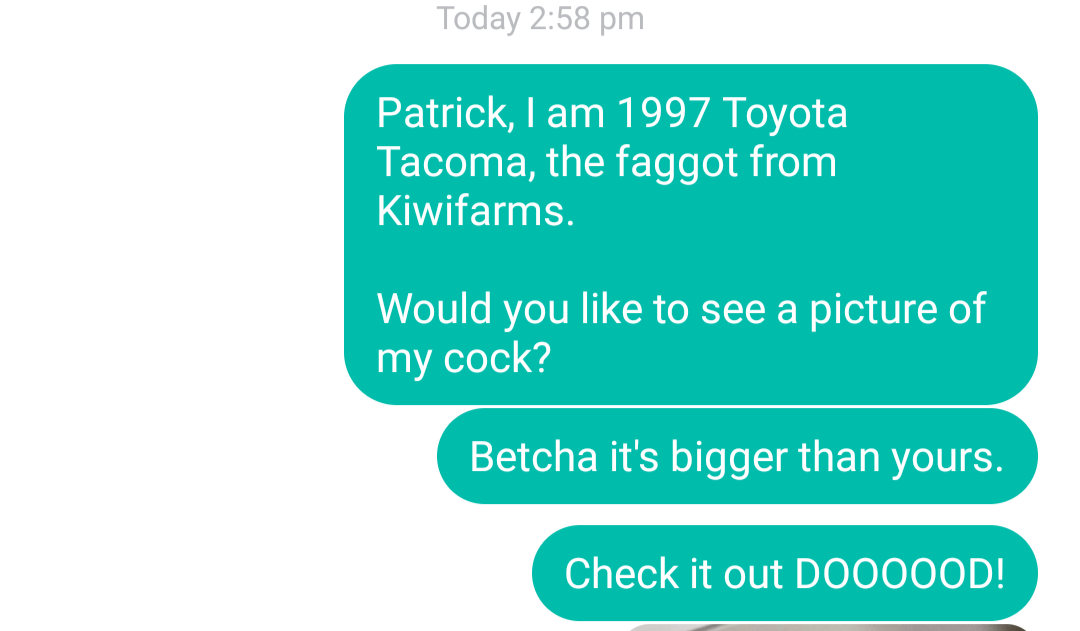
Task: Click the word "DOOOOOD!" in the last bubble
Action: [x=900, y=574]
